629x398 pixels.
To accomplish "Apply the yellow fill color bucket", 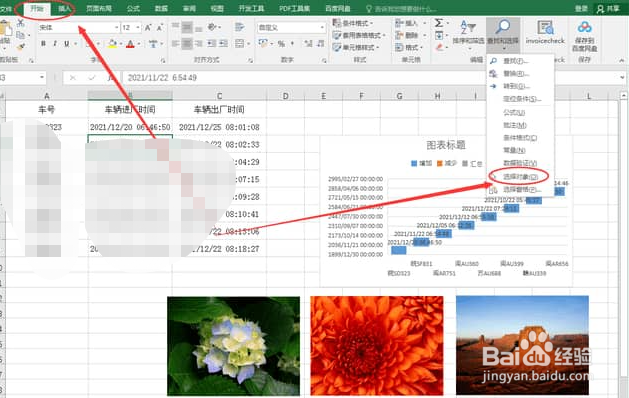I will pyautogui.click(x=112, y=44).
